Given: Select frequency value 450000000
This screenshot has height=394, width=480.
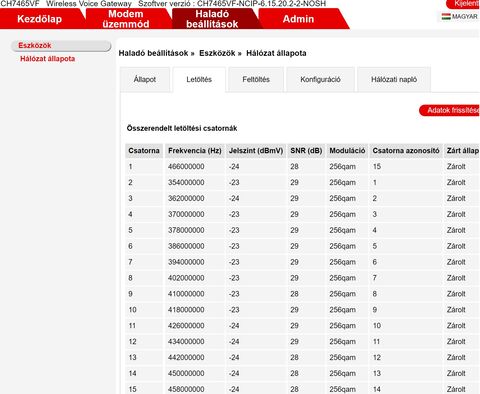Looking at the screenshot, I should pyautogui.click(x=186, y=373).
